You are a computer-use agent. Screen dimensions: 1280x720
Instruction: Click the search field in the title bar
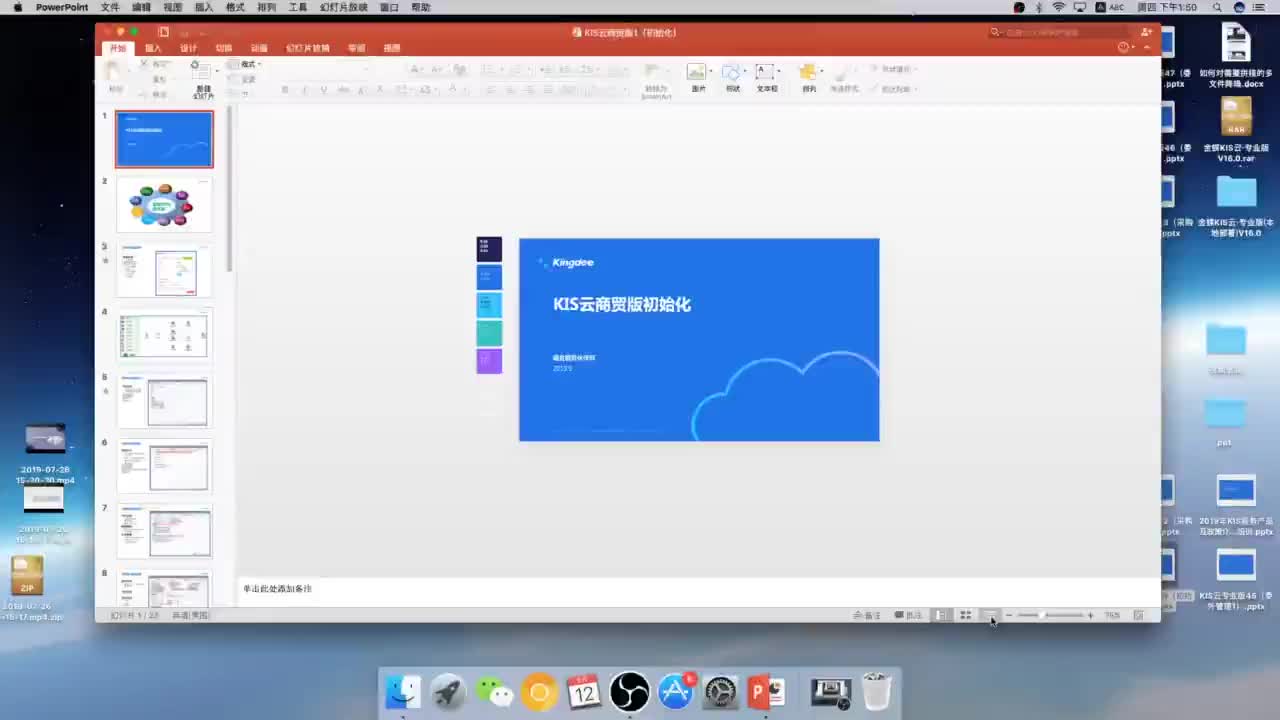tap(1058, 32)
